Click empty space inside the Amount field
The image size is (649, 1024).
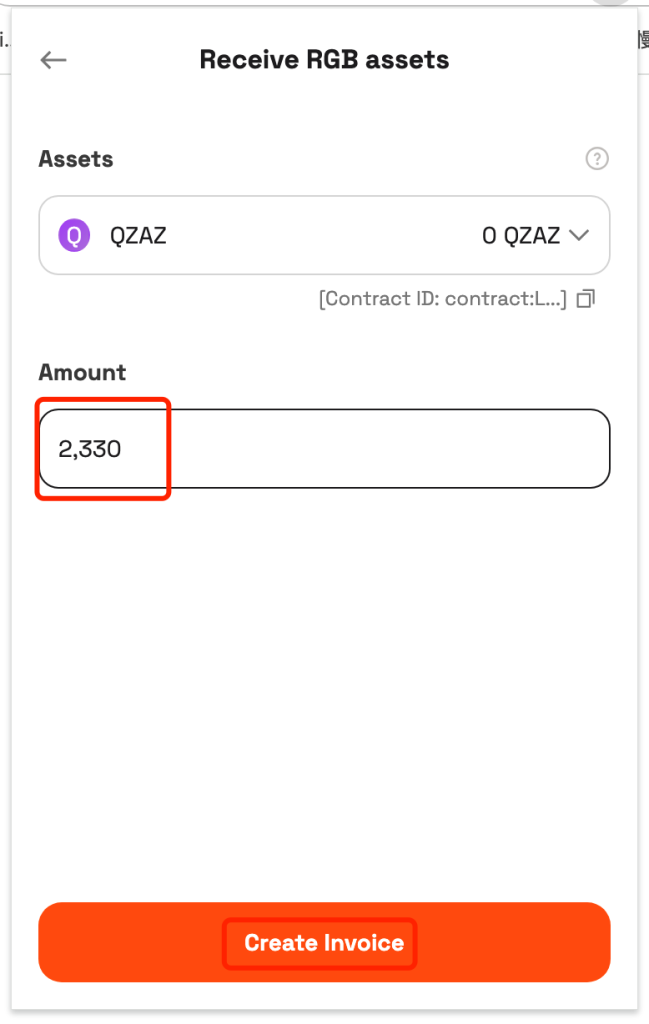392,449
